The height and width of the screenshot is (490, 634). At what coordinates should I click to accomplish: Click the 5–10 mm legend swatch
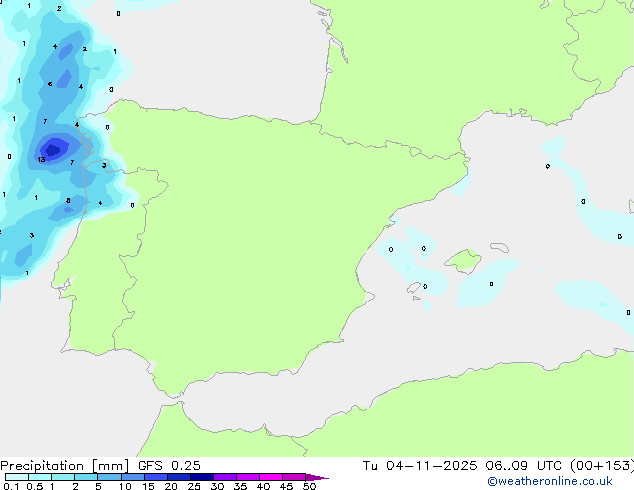(109, 477)
